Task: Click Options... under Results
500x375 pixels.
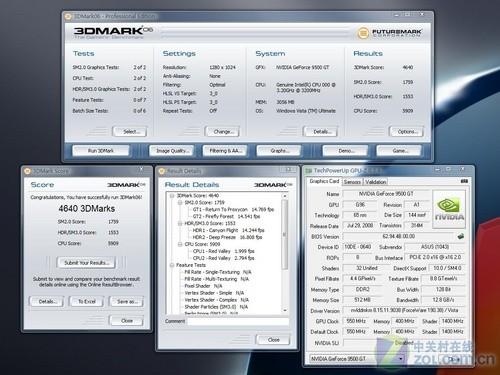Action: coord(406,132)
